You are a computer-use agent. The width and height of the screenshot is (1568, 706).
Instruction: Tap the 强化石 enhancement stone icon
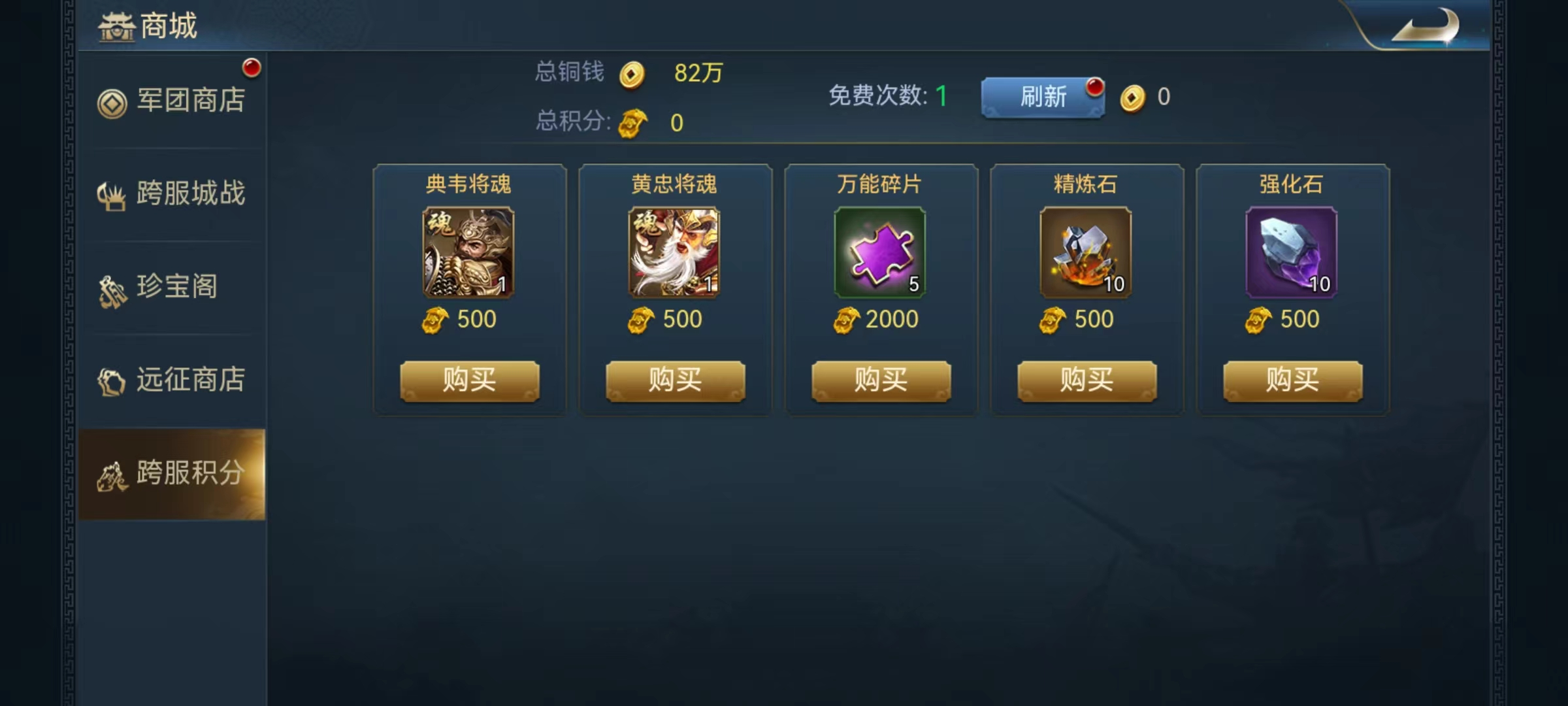(1292, 252)
